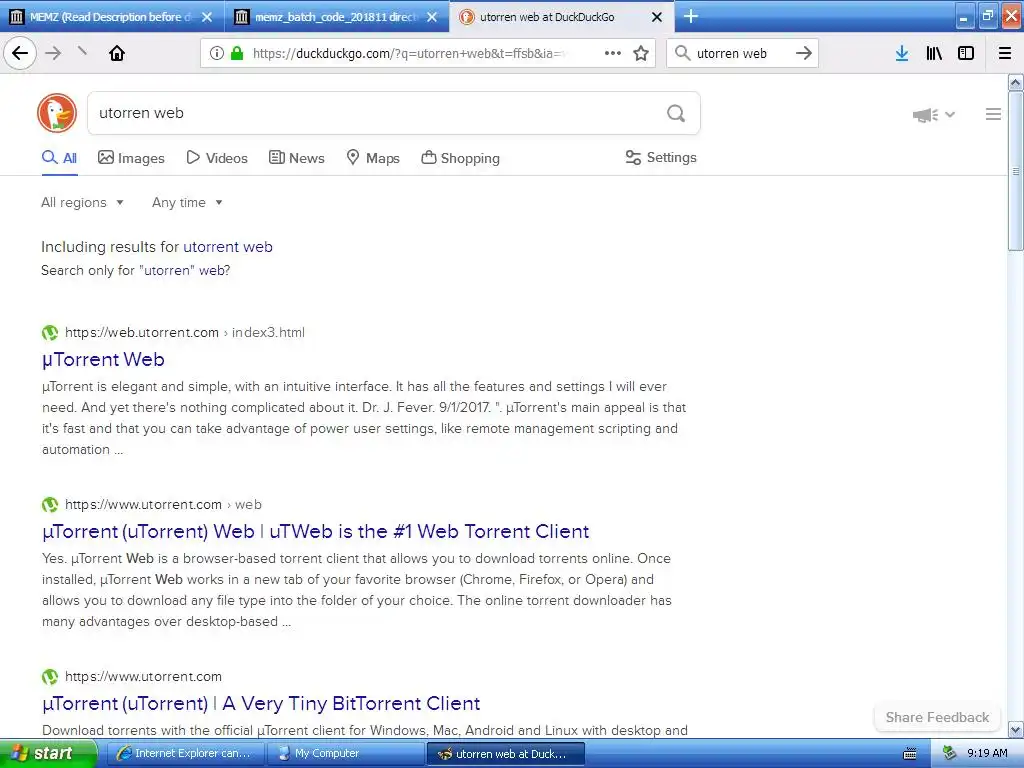The height and width of the screenshot is (768, 1024).
Task: Click the vertical scrollbar thumb
Action: point(1015,171)
